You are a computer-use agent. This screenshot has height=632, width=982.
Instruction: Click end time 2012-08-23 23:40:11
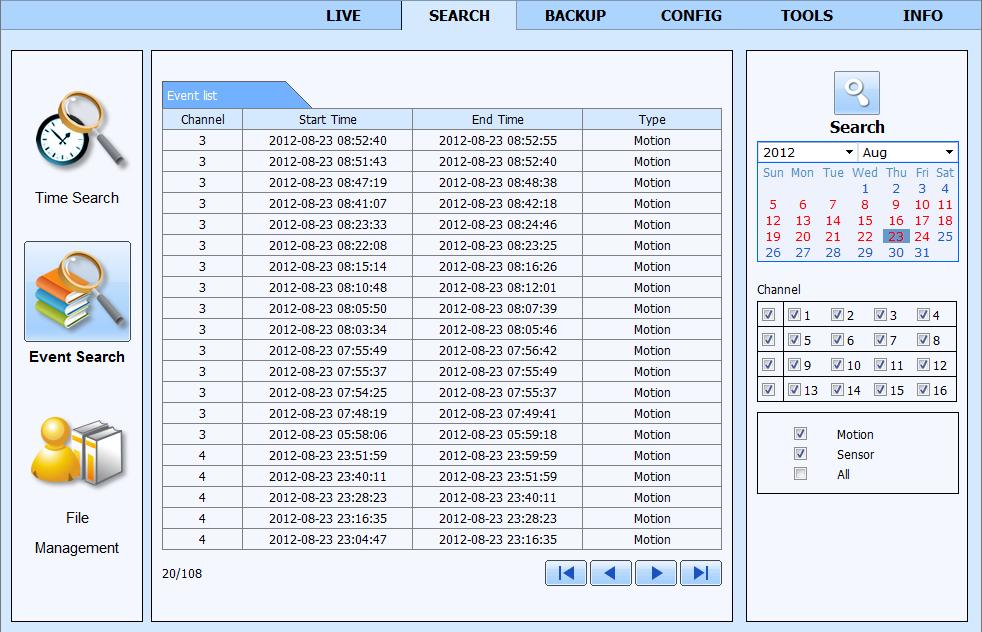[x=498, y=497]
